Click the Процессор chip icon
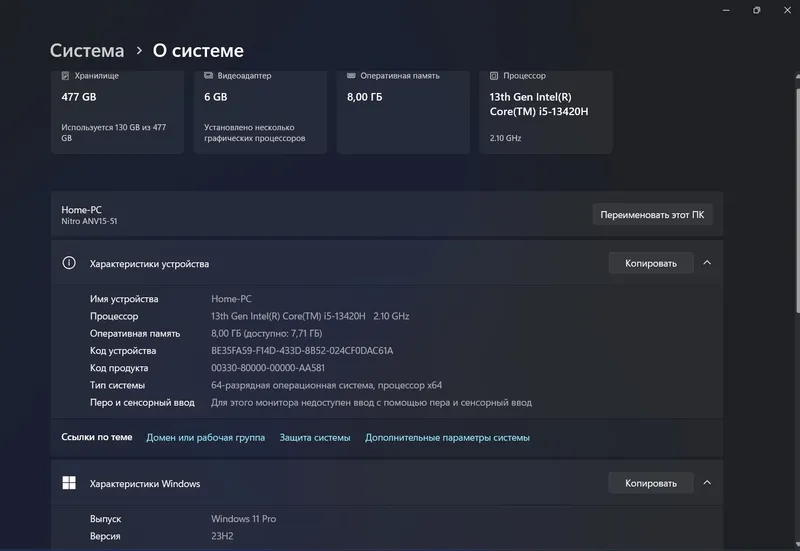The image size is (800, 551). 494,76
